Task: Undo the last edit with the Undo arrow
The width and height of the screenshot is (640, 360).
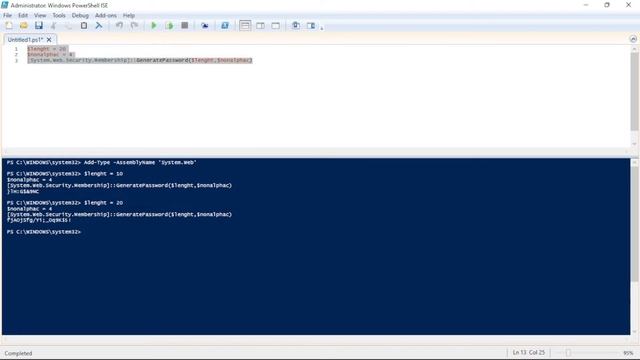Action: pos(119,26)
